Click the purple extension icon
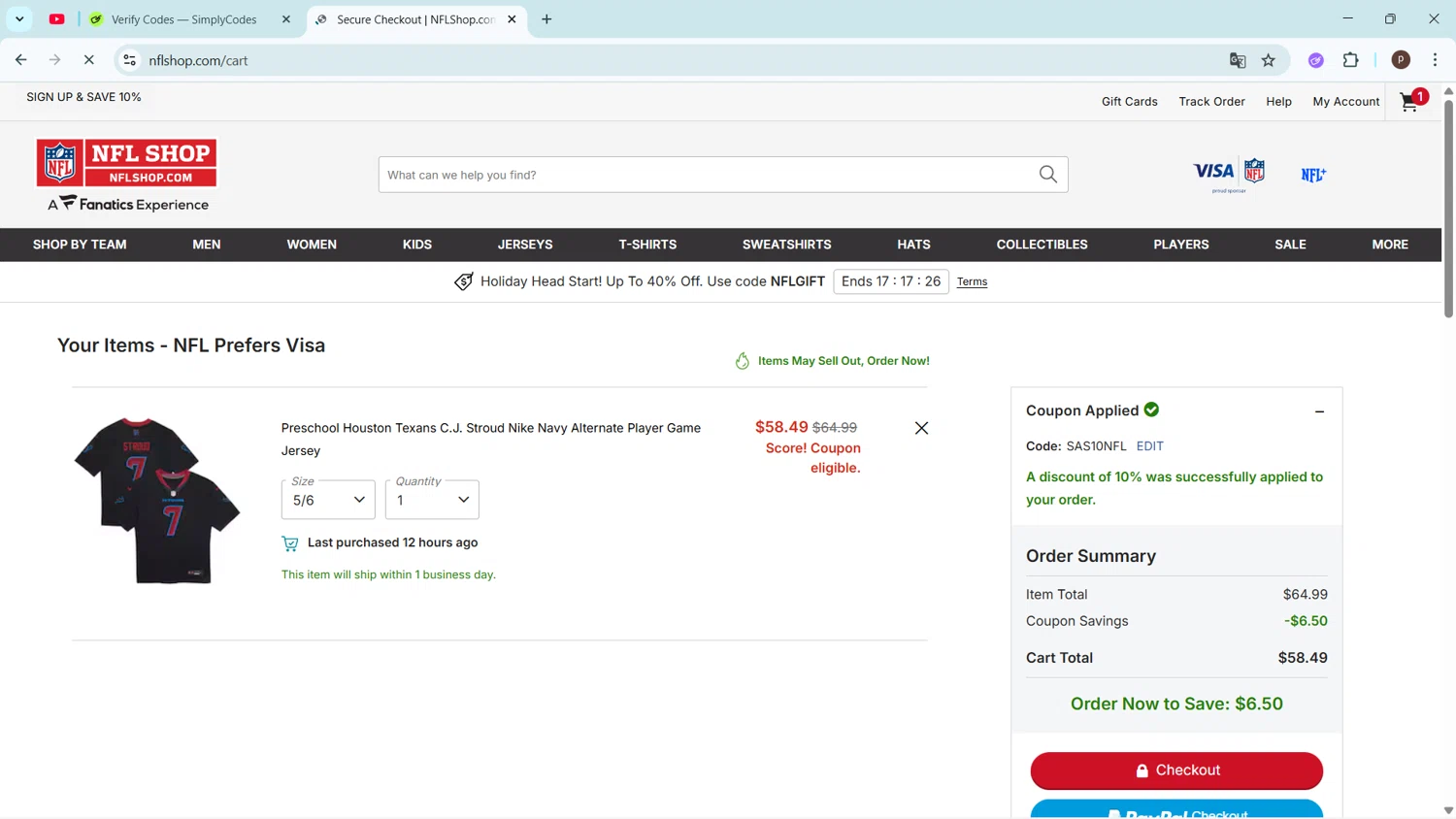The image size is (1456, 819). pyautogui.click(x=1315, y=60)
